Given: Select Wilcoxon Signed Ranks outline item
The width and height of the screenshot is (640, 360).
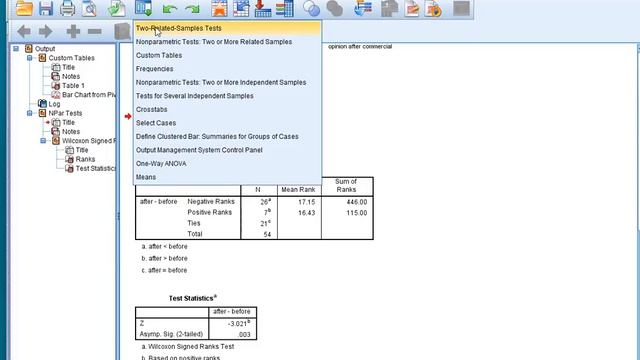Looking at the screenshot, I should pos(89,141).
